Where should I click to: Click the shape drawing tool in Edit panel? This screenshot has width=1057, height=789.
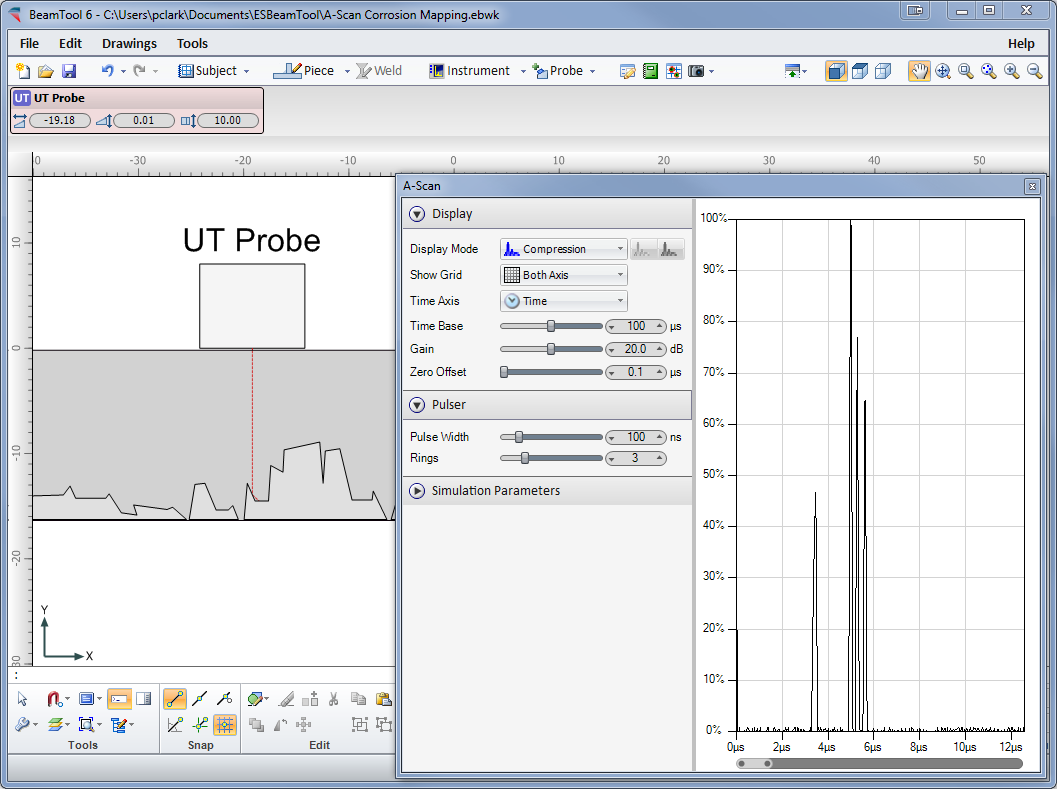255,699
